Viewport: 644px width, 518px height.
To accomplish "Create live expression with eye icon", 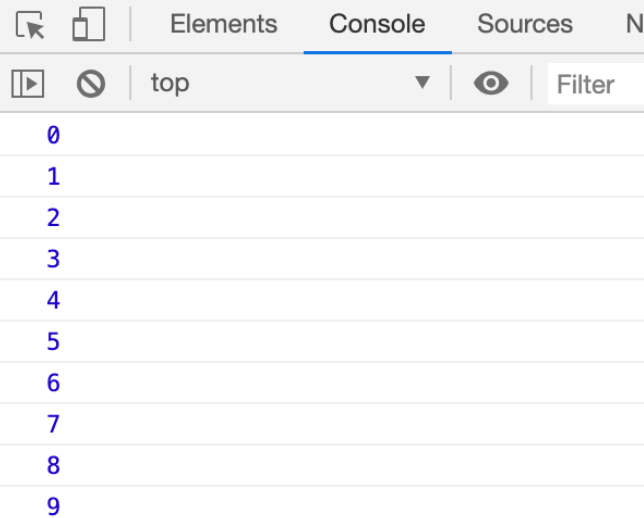I will (491, 83).
